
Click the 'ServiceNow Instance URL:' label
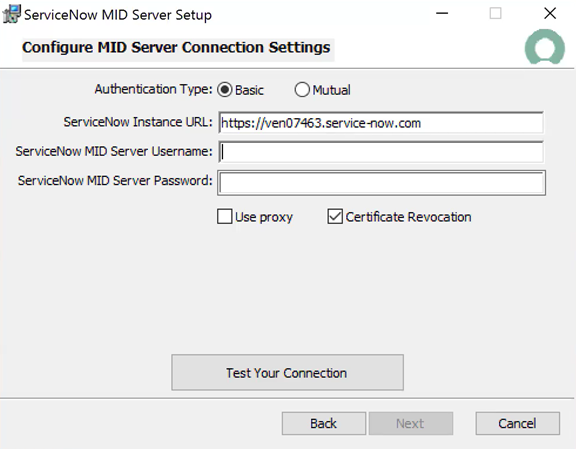138,122
